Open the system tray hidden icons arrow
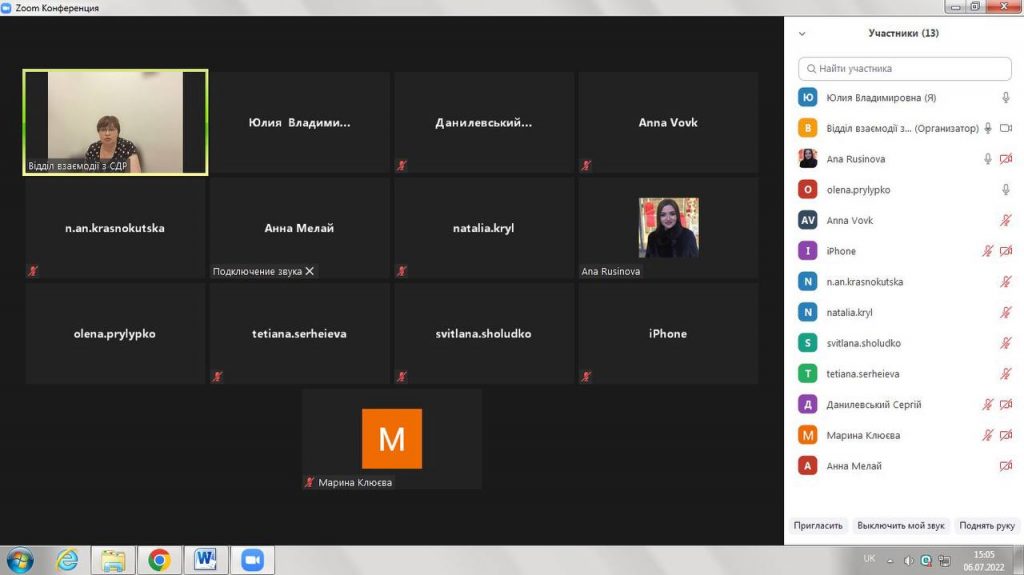This screenshot has width=1024, height=575. 892,560
